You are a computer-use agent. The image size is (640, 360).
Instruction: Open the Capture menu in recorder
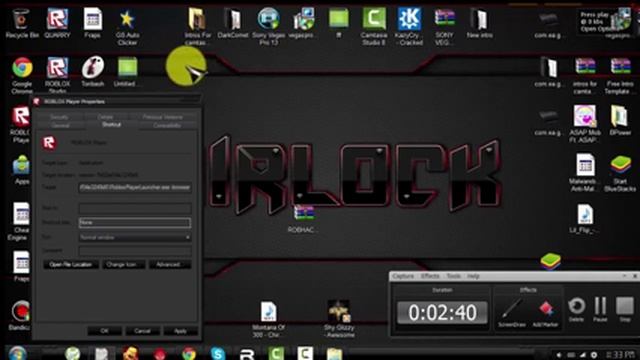(403, 276)
